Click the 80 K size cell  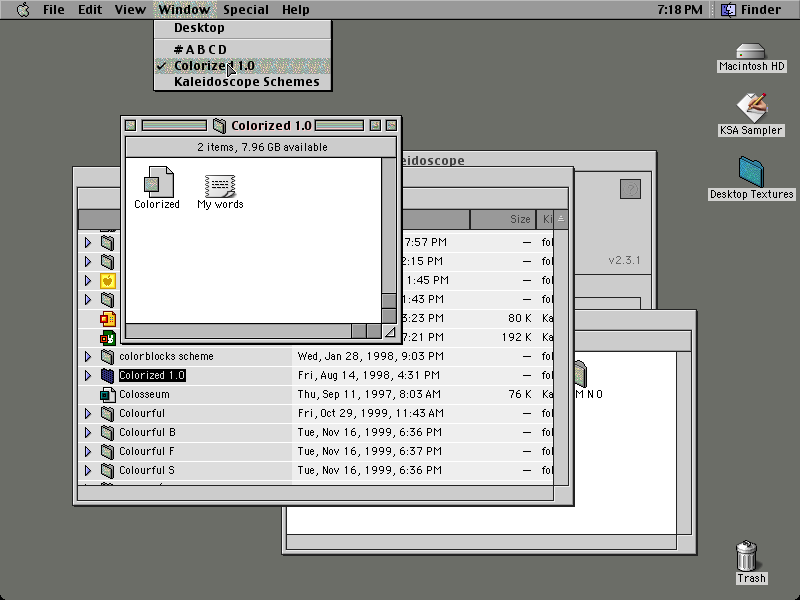click(519, 318)
